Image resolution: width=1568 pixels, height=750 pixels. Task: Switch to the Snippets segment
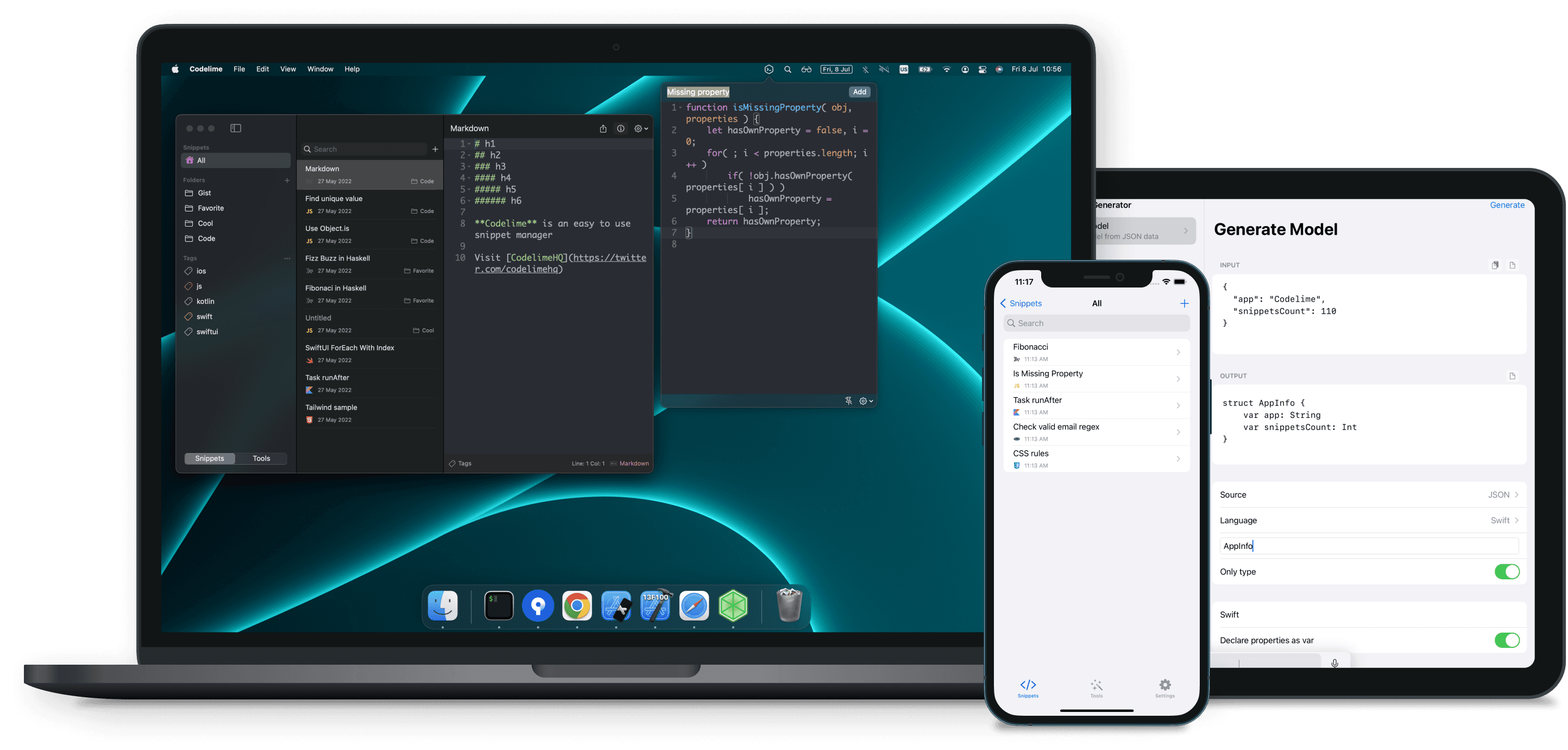[x=210, y=458]
